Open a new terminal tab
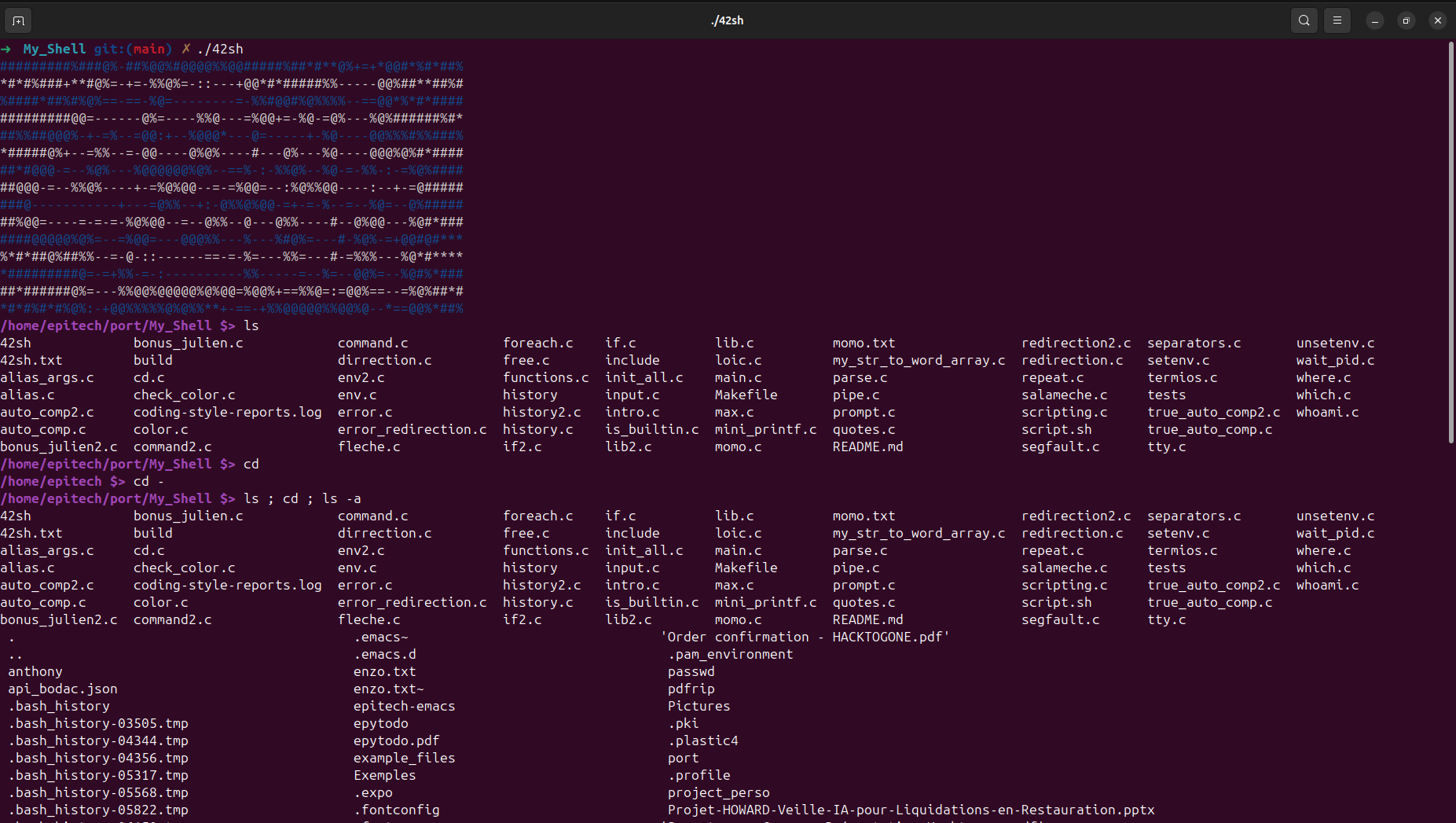The height and width of the screenshot is (823, 1456). click(x=18, y=20)
